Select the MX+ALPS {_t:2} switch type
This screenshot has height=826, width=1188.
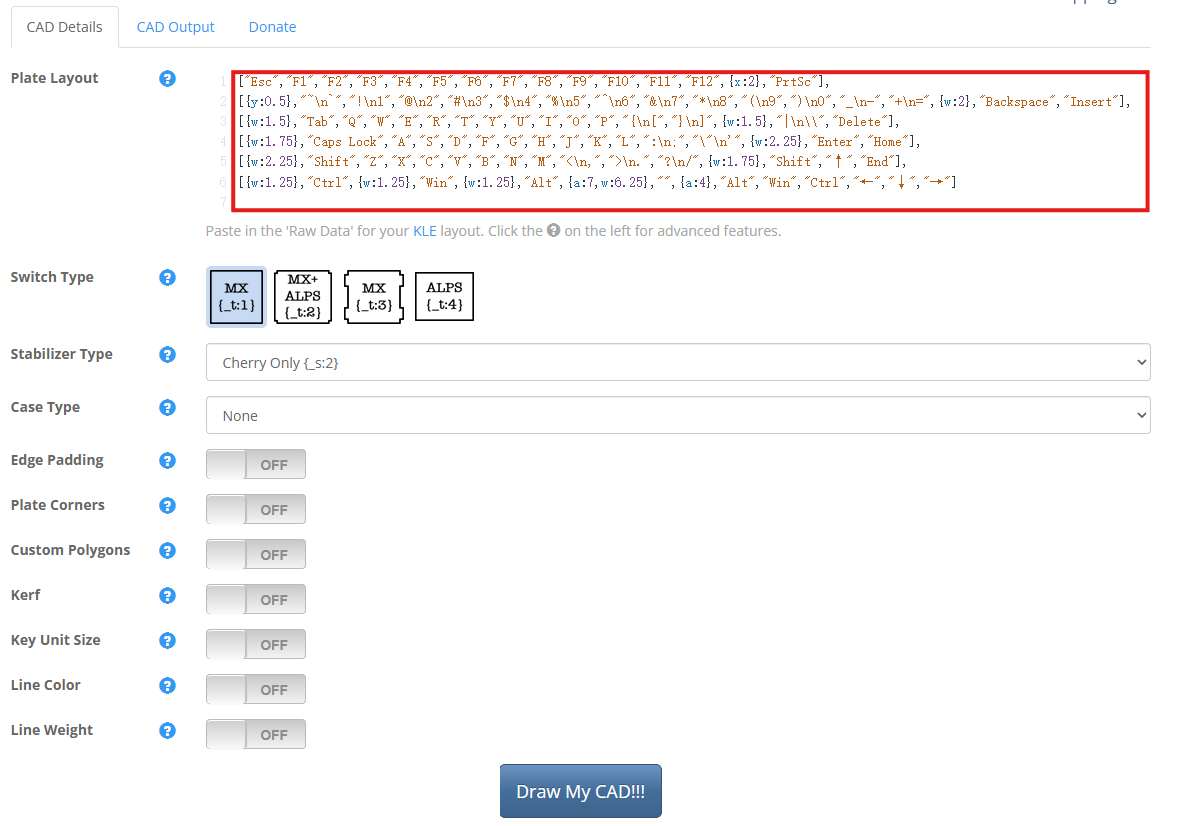(x=302, y=297)
